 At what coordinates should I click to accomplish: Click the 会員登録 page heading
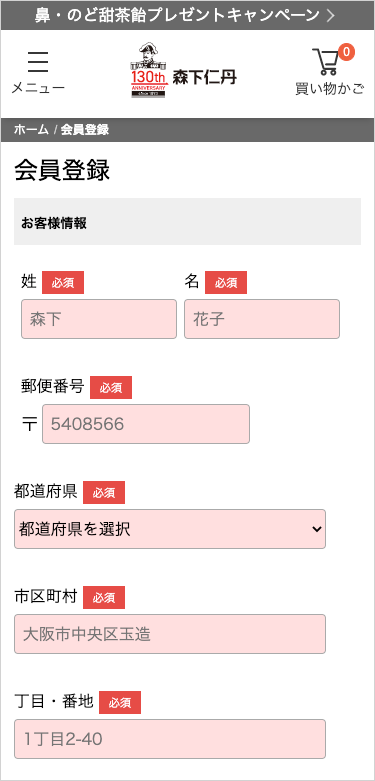coord(62,171)
